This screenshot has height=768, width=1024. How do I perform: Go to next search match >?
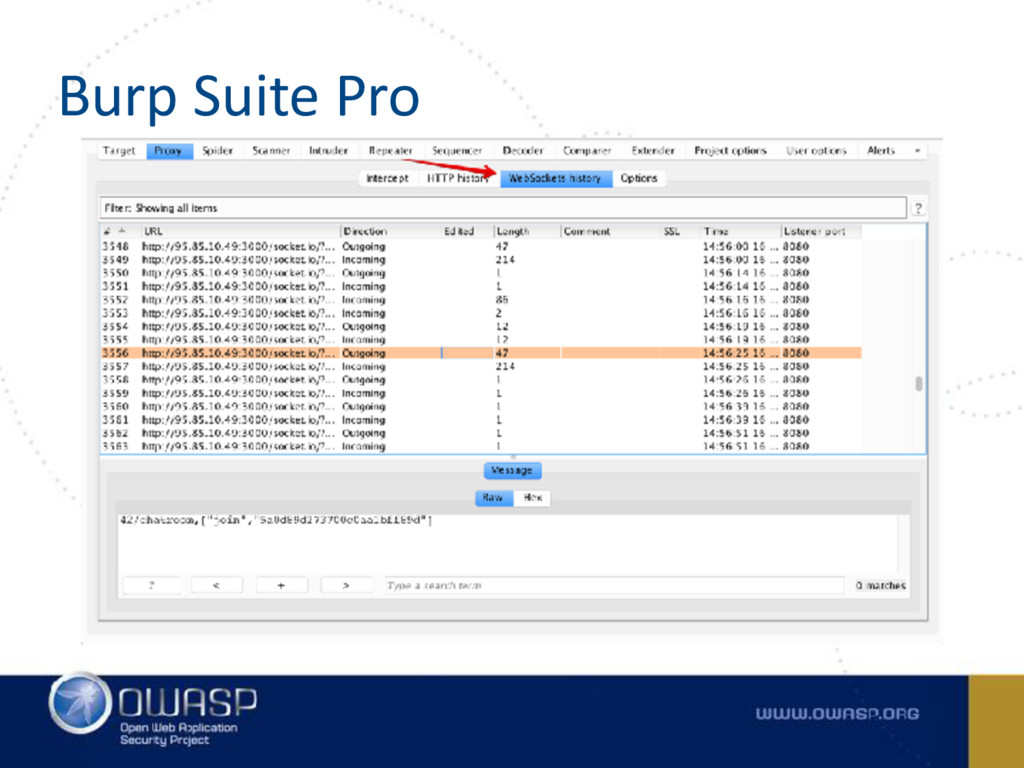pyautogui.click(x=346, y=585)
